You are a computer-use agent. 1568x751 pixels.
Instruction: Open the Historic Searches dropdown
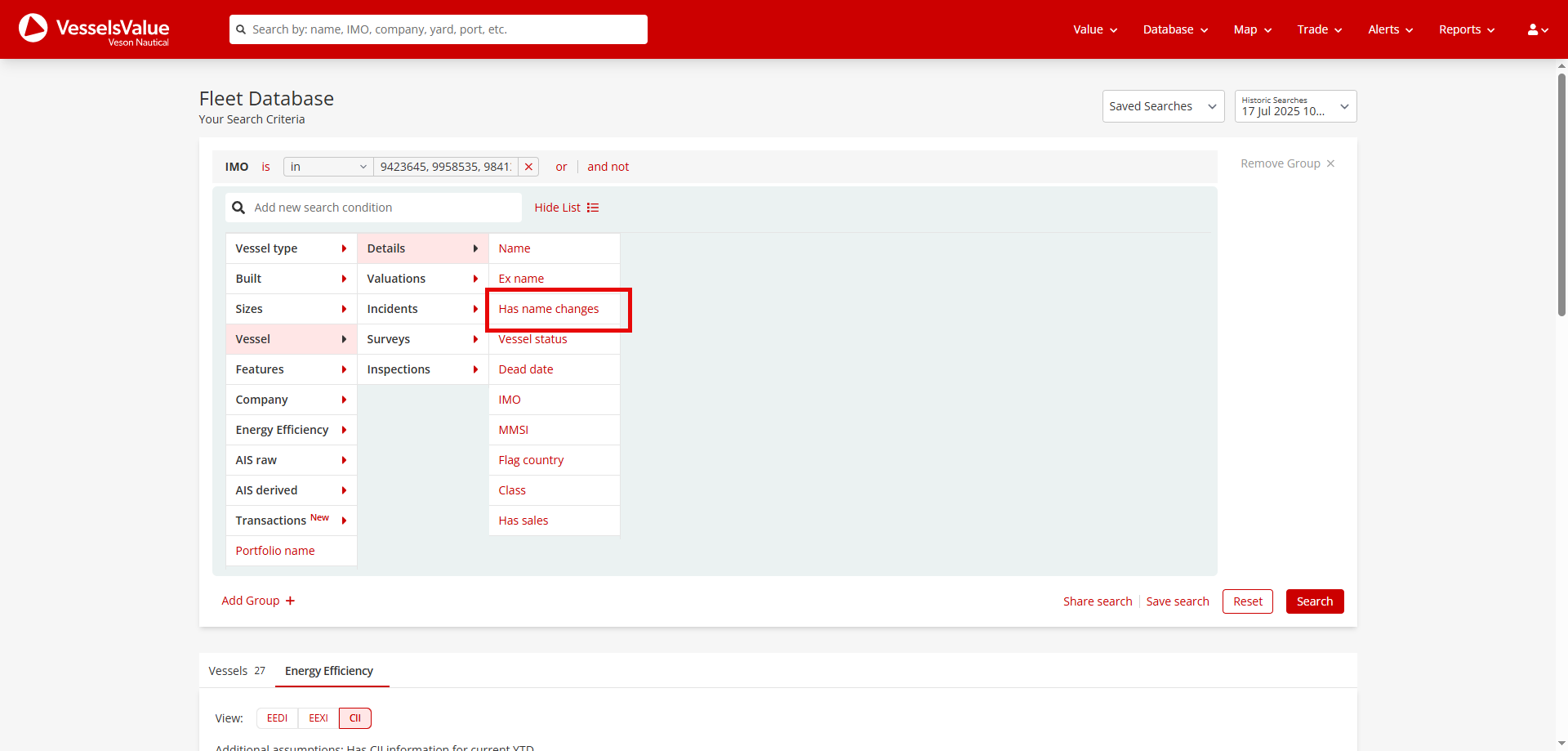coord(1294,106)
